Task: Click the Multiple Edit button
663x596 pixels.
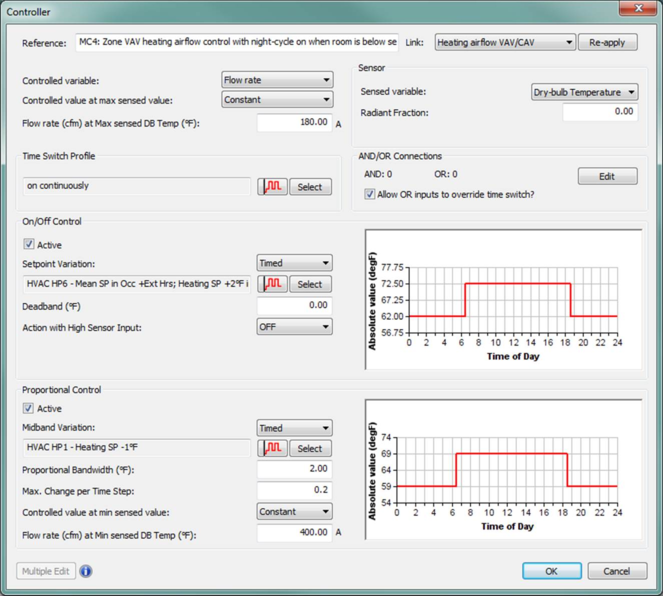Action: pos(46,571)
